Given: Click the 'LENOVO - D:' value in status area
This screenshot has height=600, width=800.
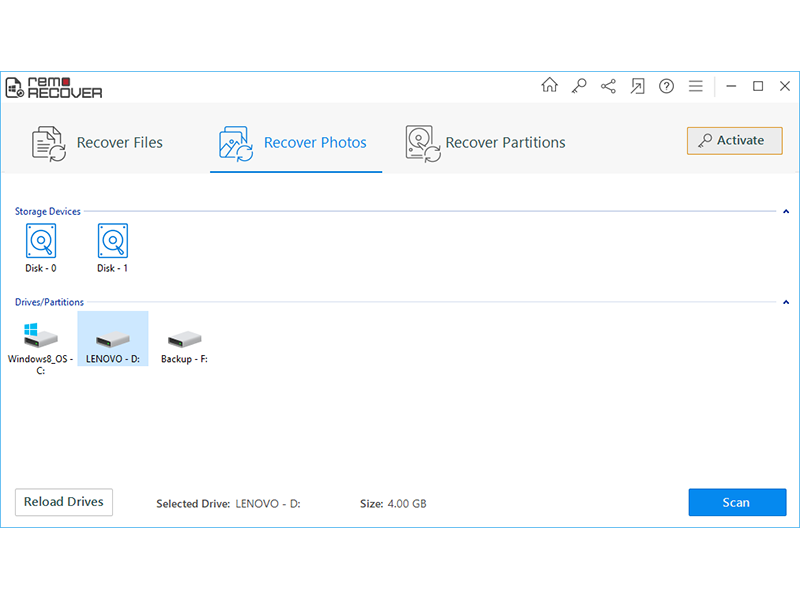Looking at the screenshot, I should point(268,504).
